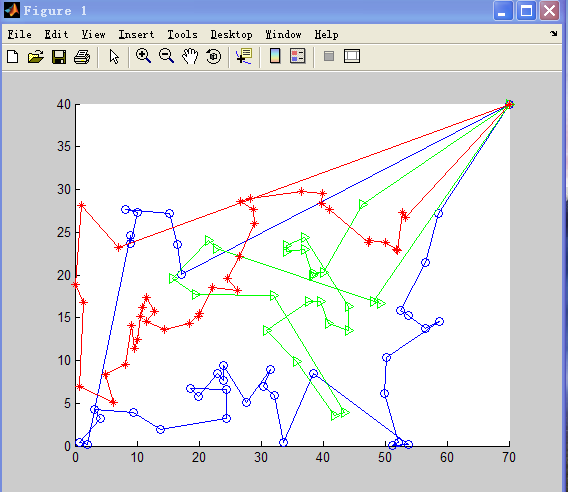Click the dock figure arrow at menu bar right
This screenshot has width=568, height=492.
coord(554,34)
